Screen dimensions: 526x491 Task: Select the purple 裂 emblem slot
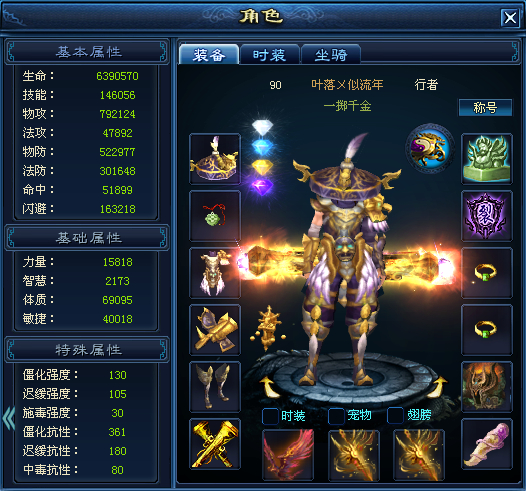point(487,216)
